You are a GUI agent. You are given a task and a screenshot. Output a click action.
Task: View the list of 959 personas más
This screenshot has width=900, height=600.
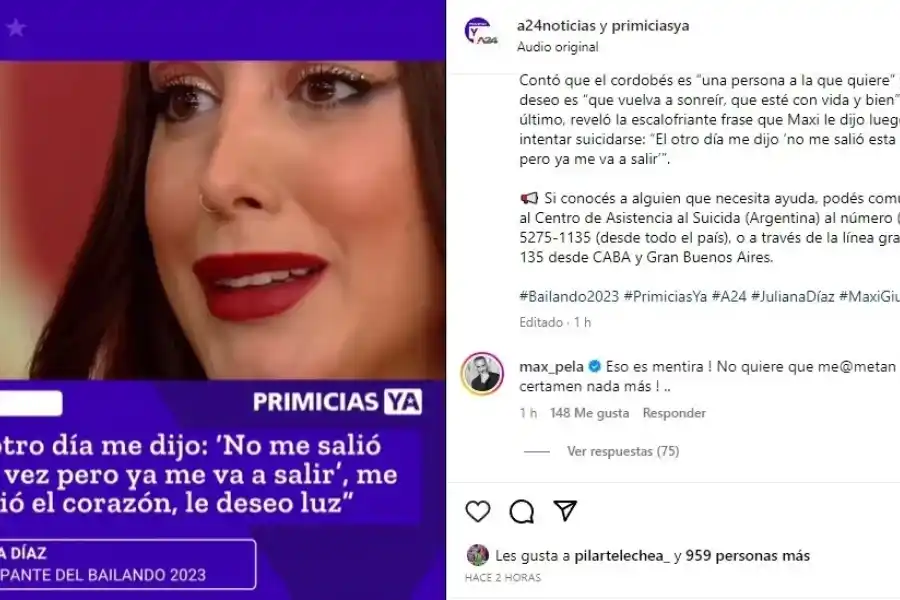[x=747, y=556]
